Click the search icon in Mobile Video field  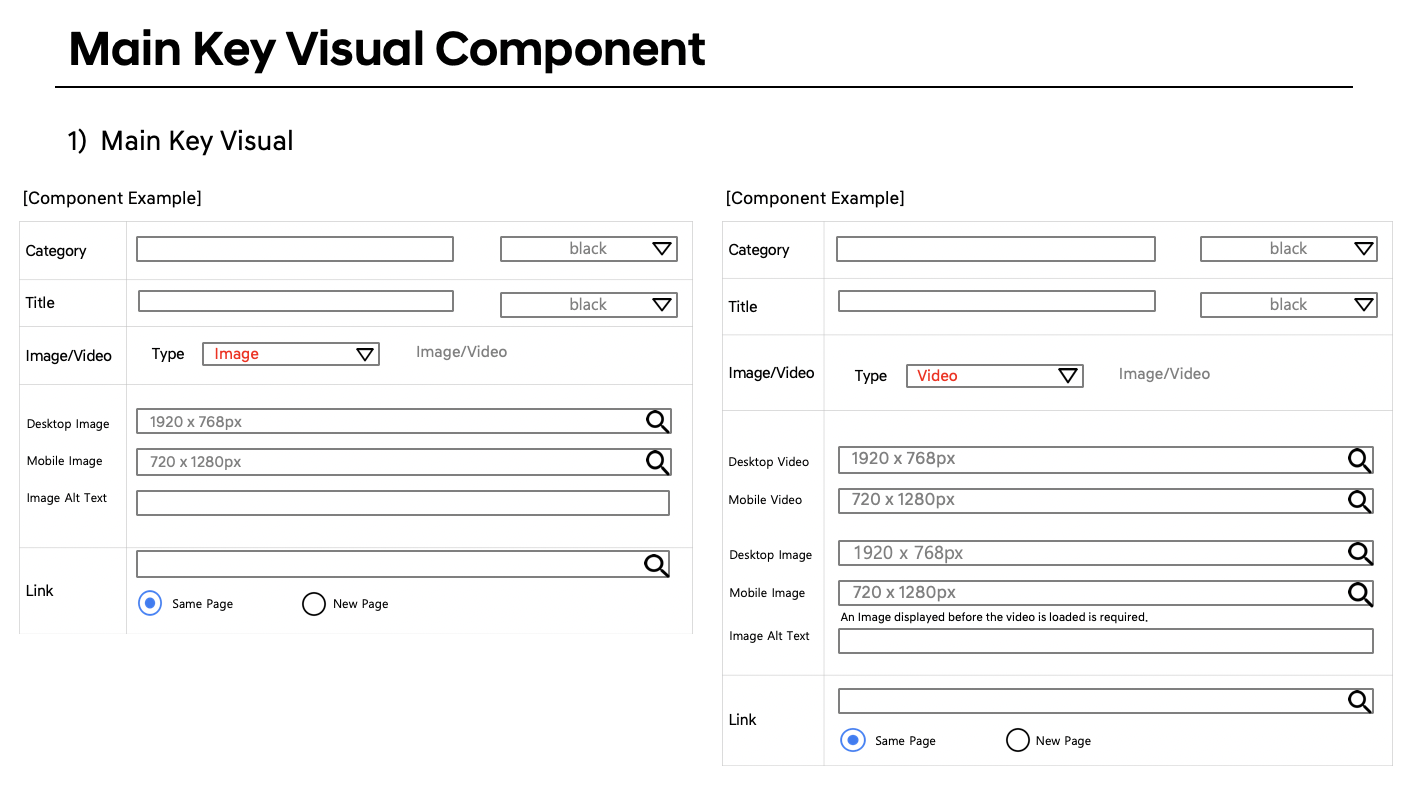point(1360,501)
